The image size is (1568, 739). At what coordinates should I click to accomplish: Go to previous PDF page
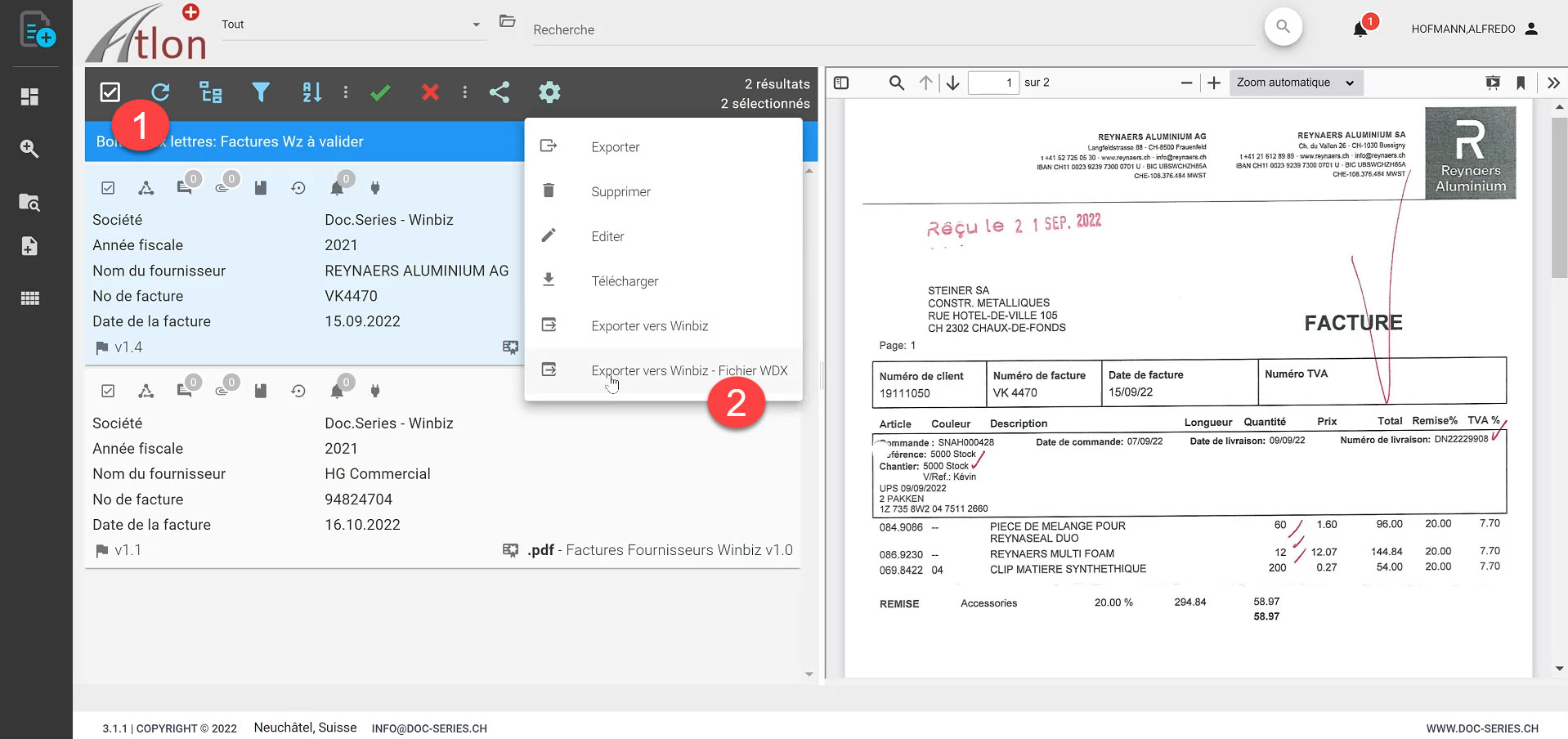pos(925,83)
